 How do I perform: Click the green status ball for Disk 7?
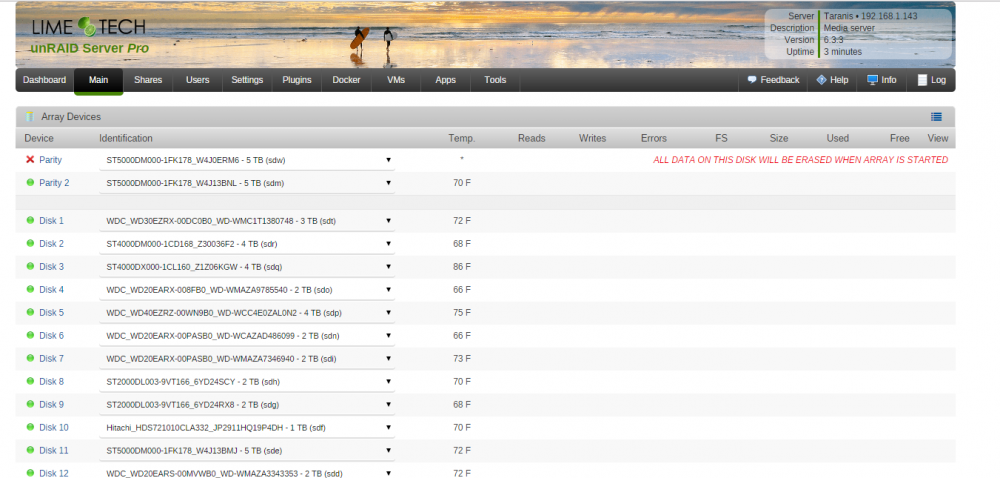[x=30, y=358]
